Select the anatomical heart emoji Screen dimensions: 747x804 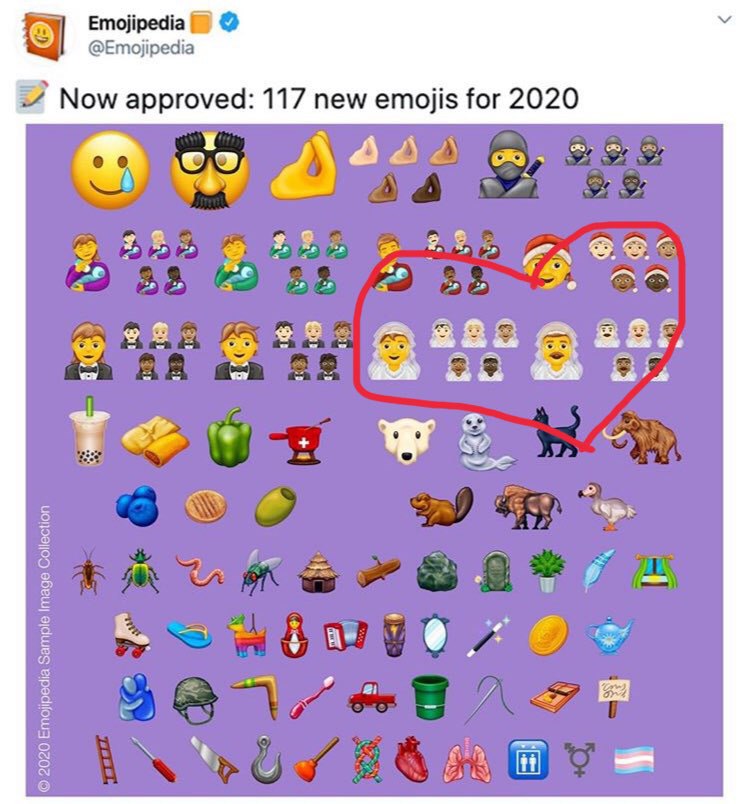412,759
